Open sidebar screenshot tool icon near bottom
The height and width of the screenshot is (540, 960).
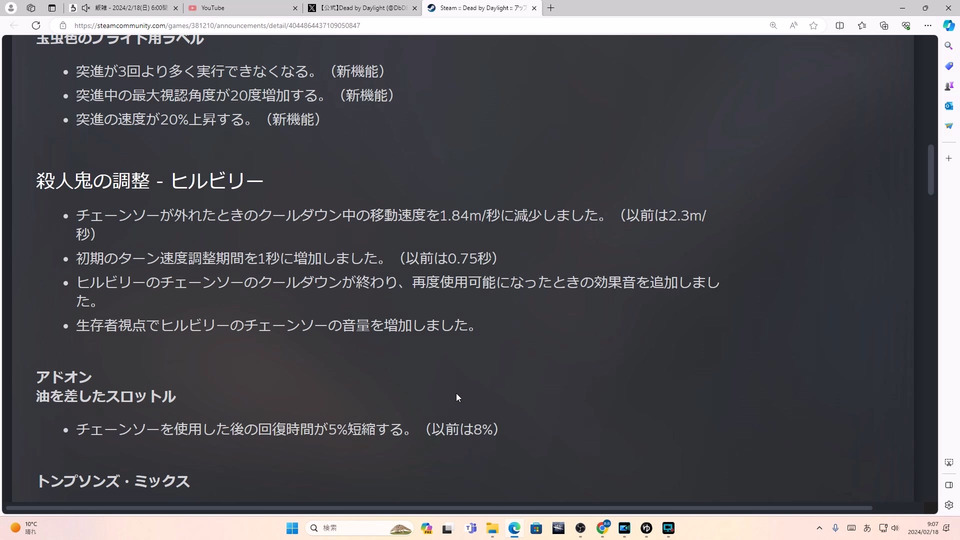949,463
